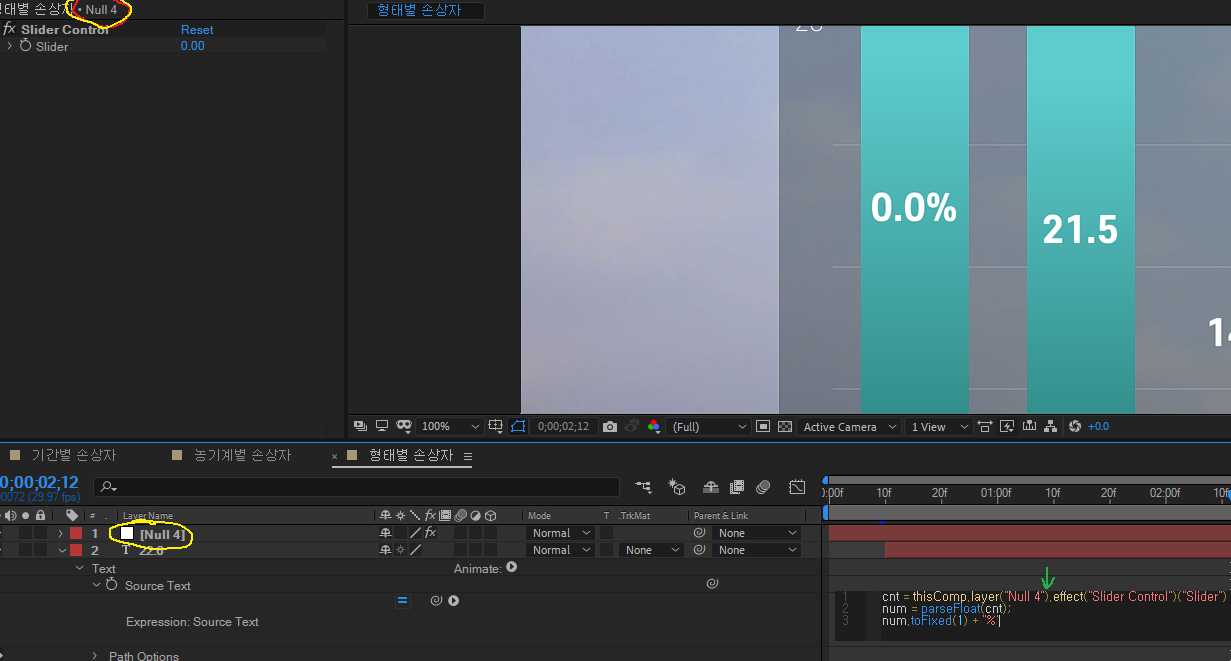The width and height of the screenshot is (1231, 661).
Task: Toggle layer 2 shy switch
Action: (385, 550)
